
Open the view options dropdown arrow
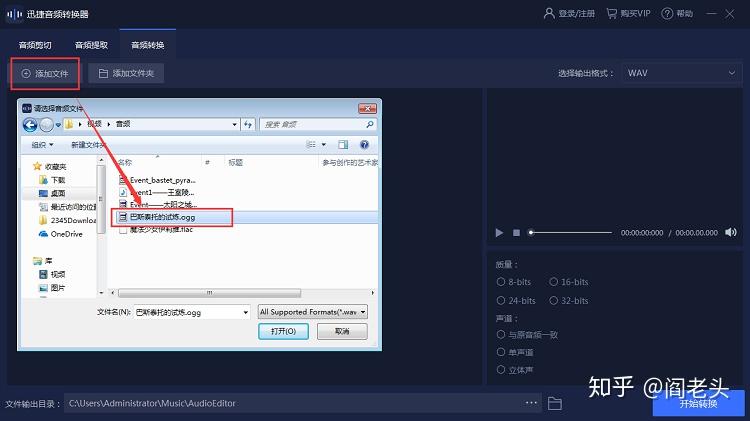click(324, 144)
